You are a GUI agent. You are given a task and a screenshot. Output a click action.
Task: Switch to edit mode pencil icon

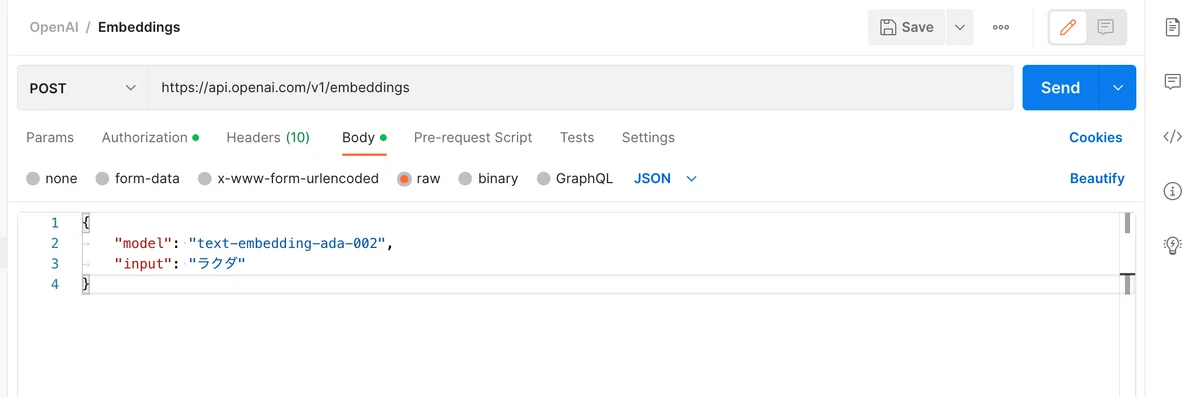(x=1068, y=28)
